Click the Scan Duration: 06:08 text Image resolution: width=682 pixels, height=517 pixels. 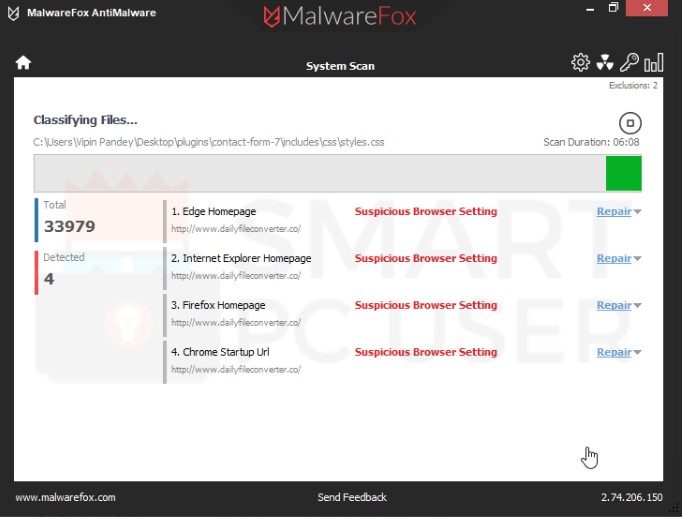(591, 142)
